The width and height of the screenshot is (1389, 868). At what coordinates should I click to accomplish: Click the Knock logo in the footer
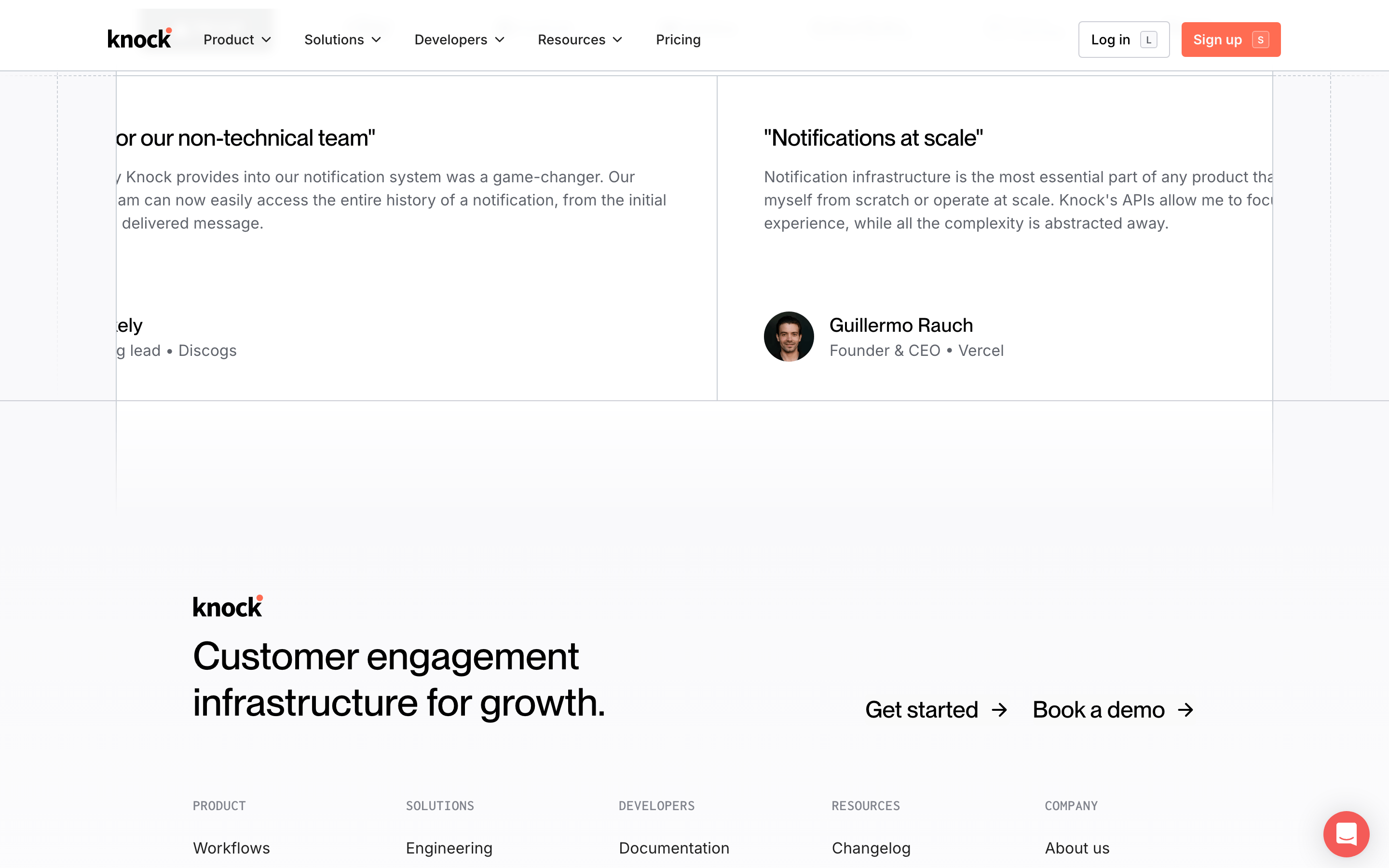pyautogui.click(x=228, y=606)
